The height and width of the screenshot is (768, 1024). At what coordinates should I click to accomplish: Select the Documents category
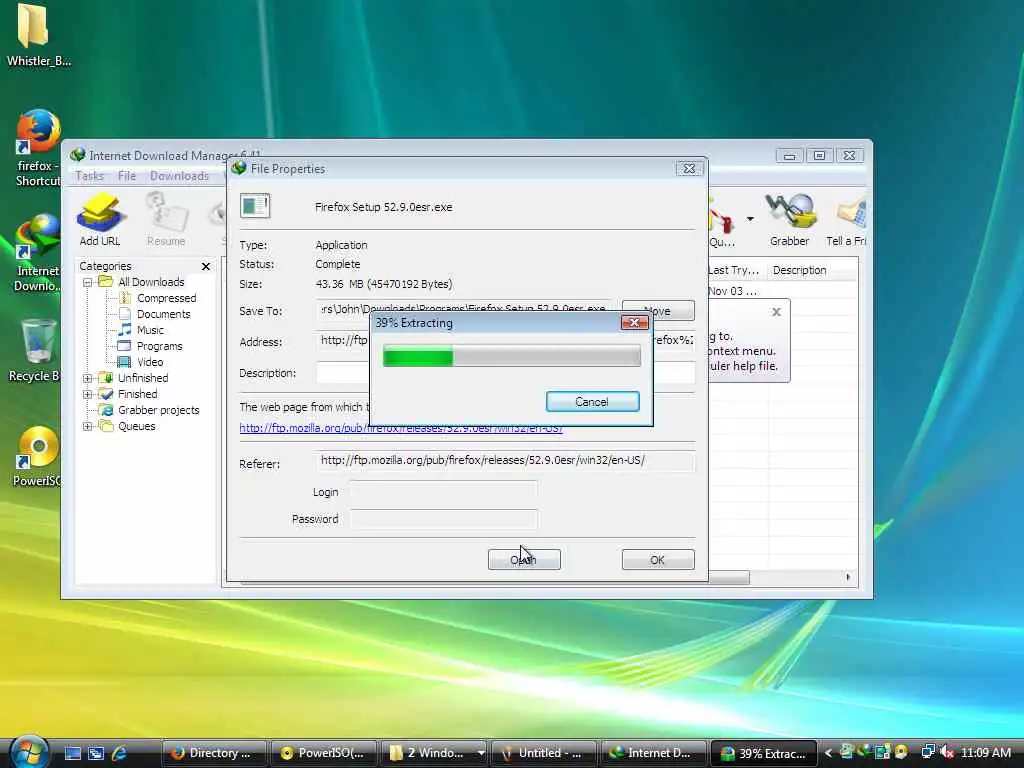[x=163, y=314]
